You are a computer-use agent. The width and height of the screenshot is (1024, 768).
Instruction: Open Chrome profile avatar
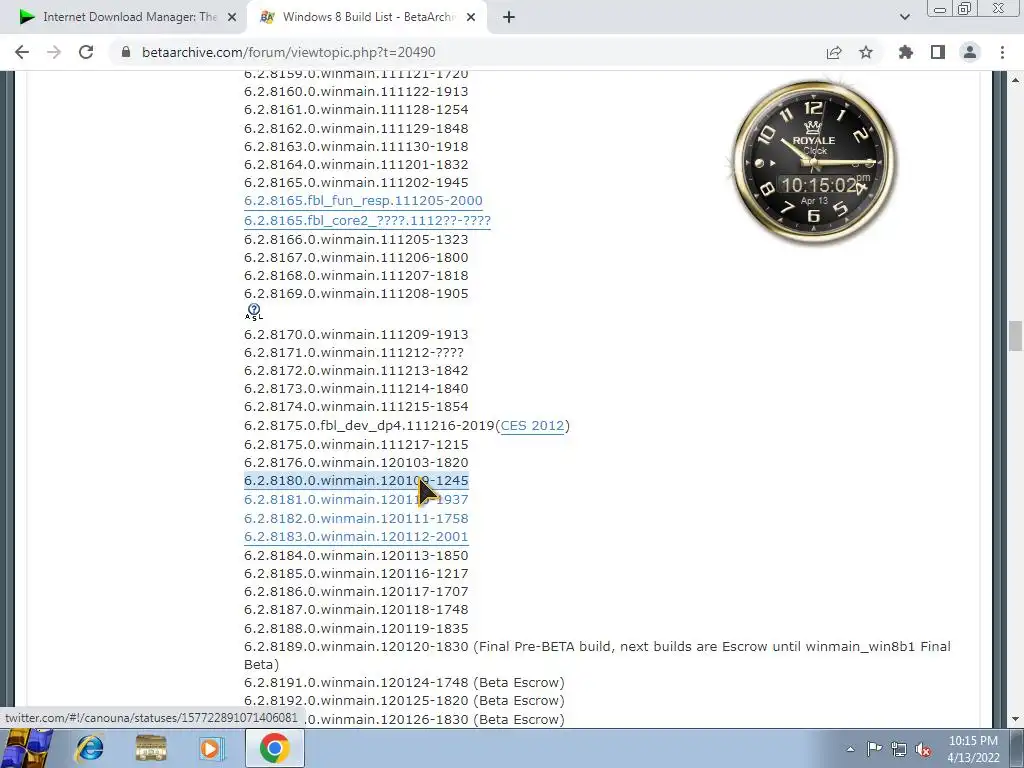(970, 52)
